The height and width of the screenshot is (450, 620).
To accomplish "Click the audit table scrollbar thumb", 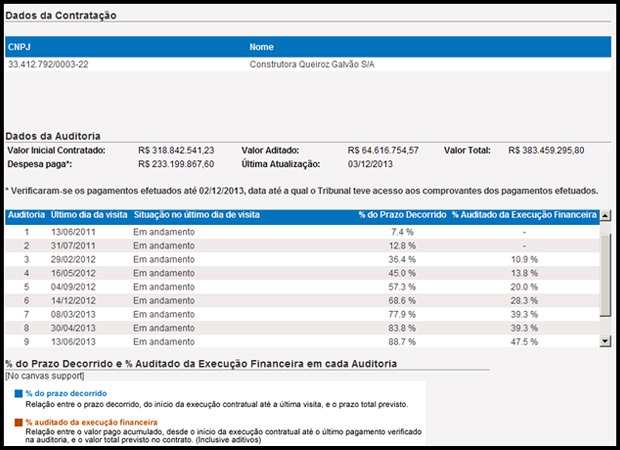I will pos(604,276).
